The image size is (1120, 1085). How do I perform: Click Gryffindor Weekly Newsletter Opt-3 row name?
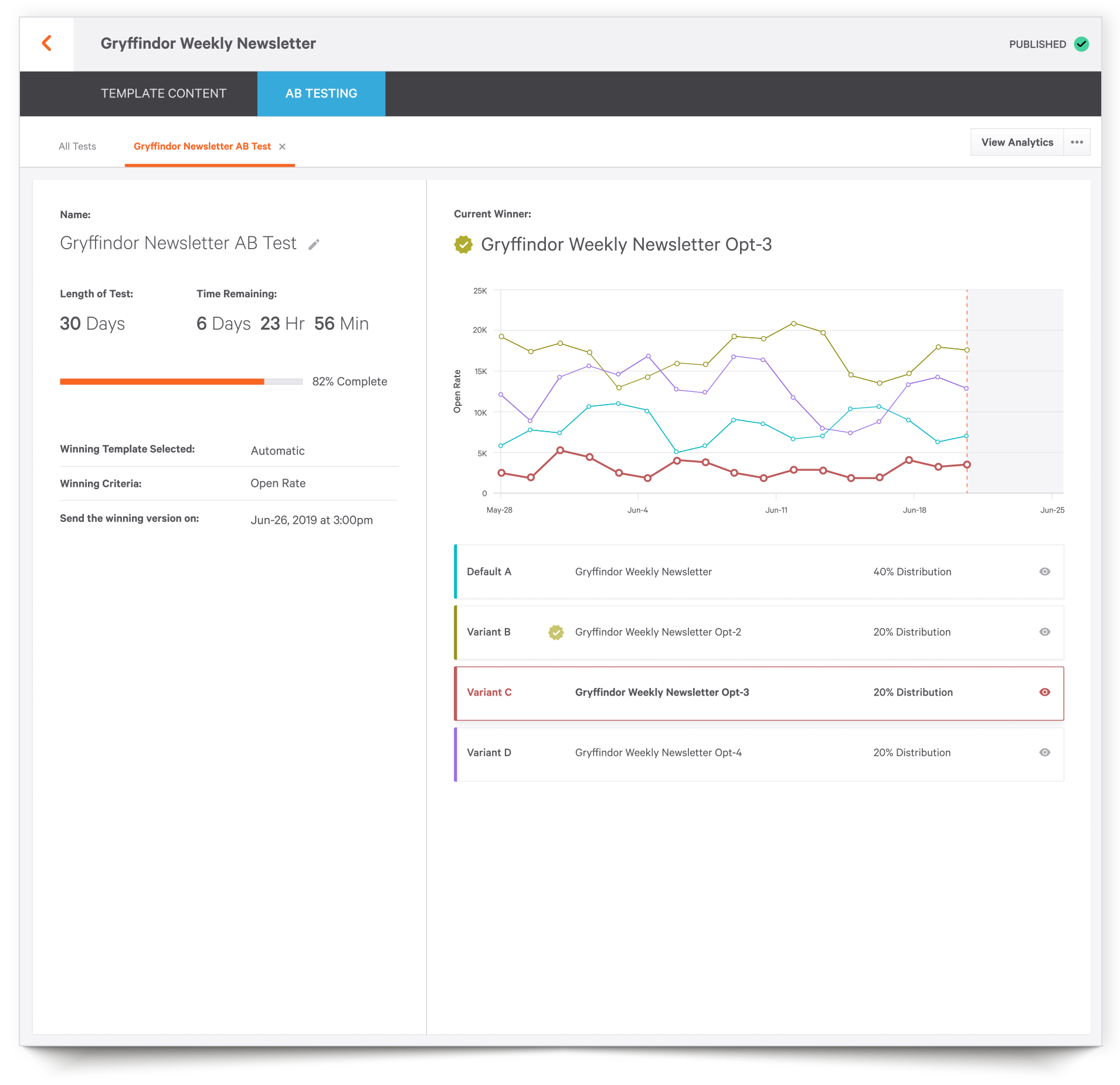(662, 693)
